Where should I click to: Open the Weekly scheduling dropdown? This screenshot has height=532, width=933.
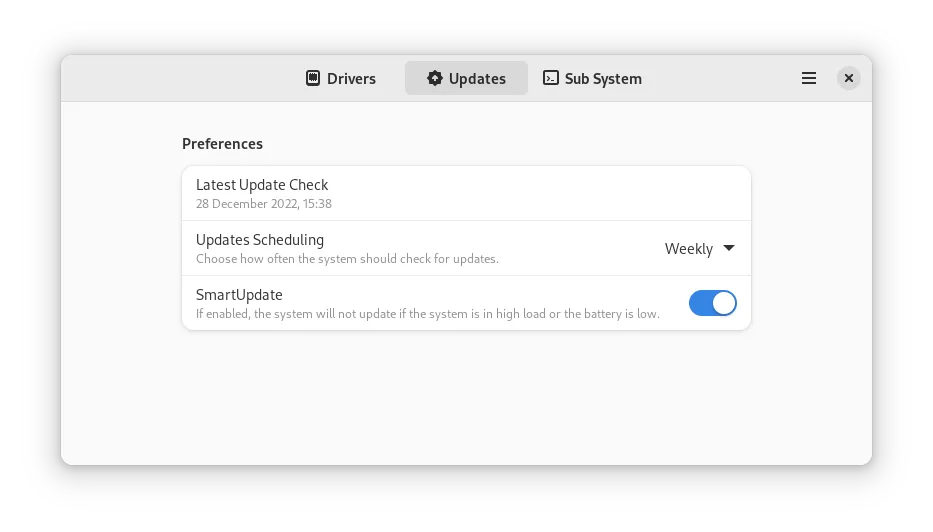tap(699, 249)
